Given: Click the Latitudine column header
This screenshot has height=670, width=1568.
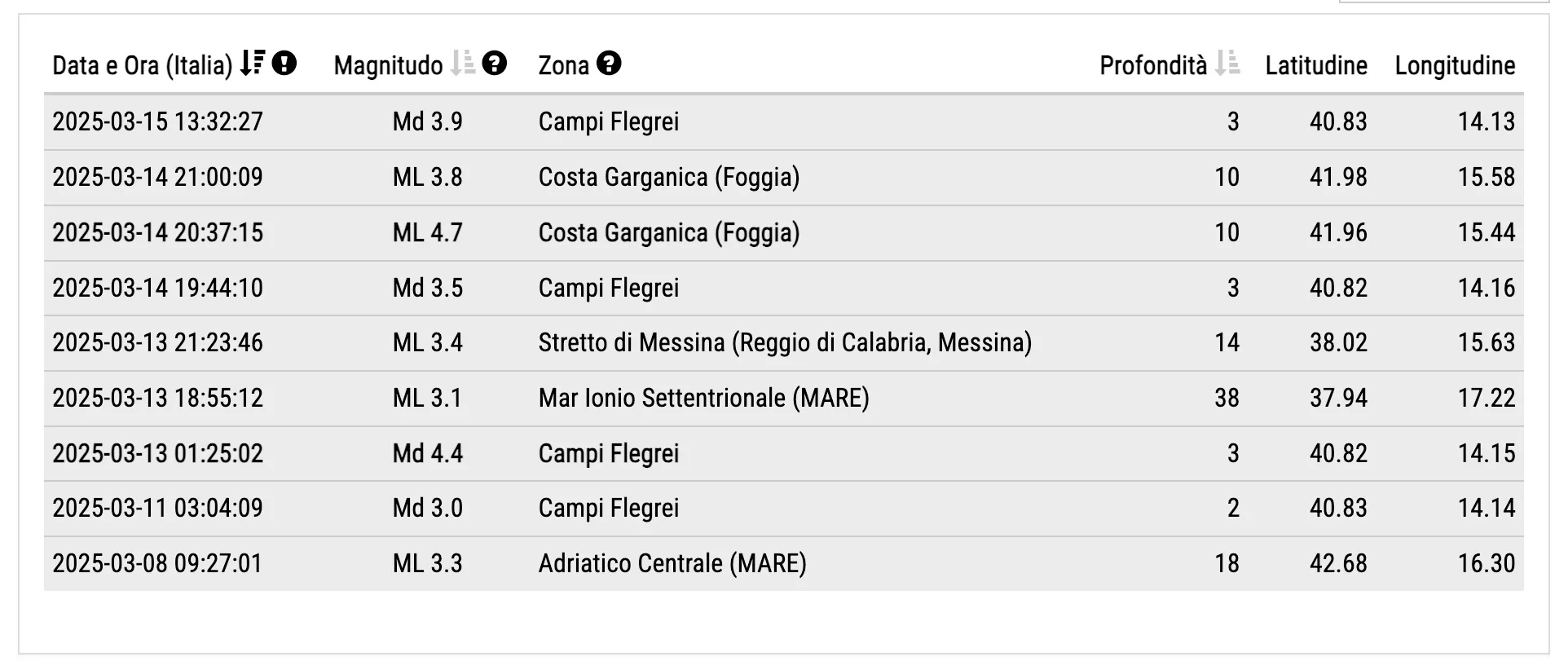Looking at the screenshot, I should 1316,65.
